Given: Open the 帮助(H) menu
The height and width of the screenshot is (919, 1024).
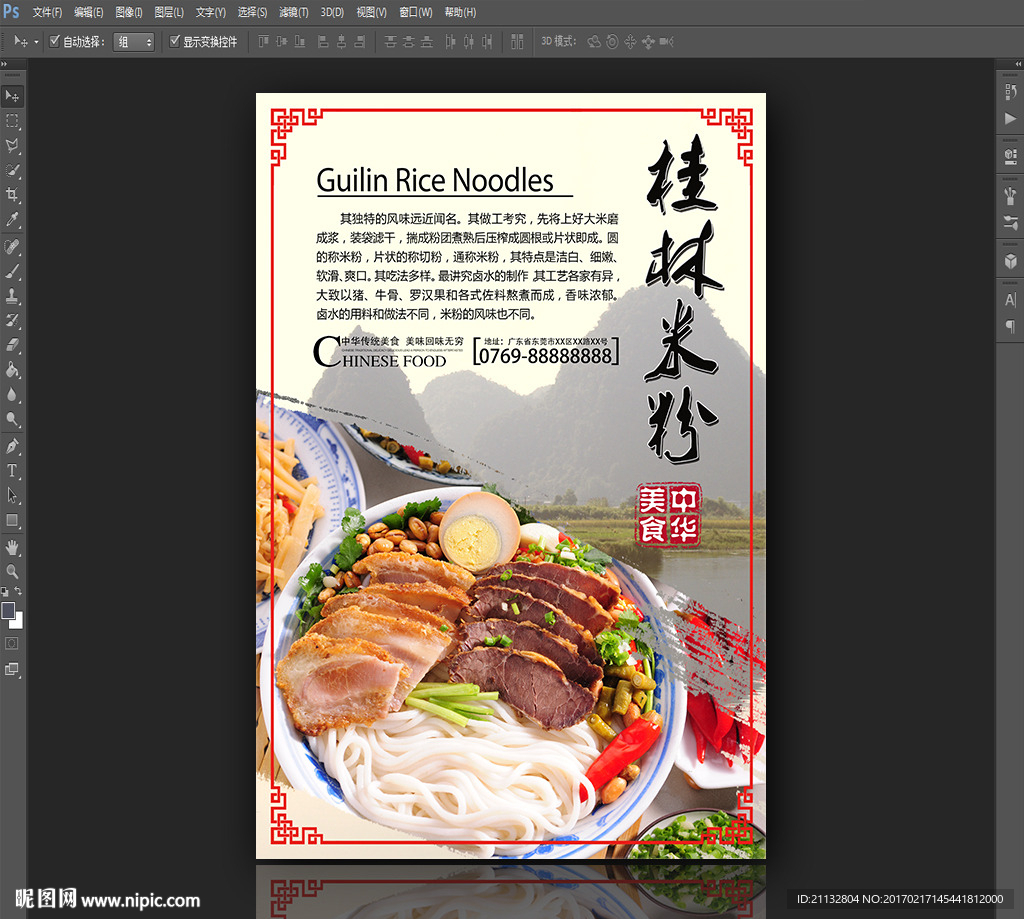Looking at the screenshot, I should pyautogui.click(x=460, y=12).
